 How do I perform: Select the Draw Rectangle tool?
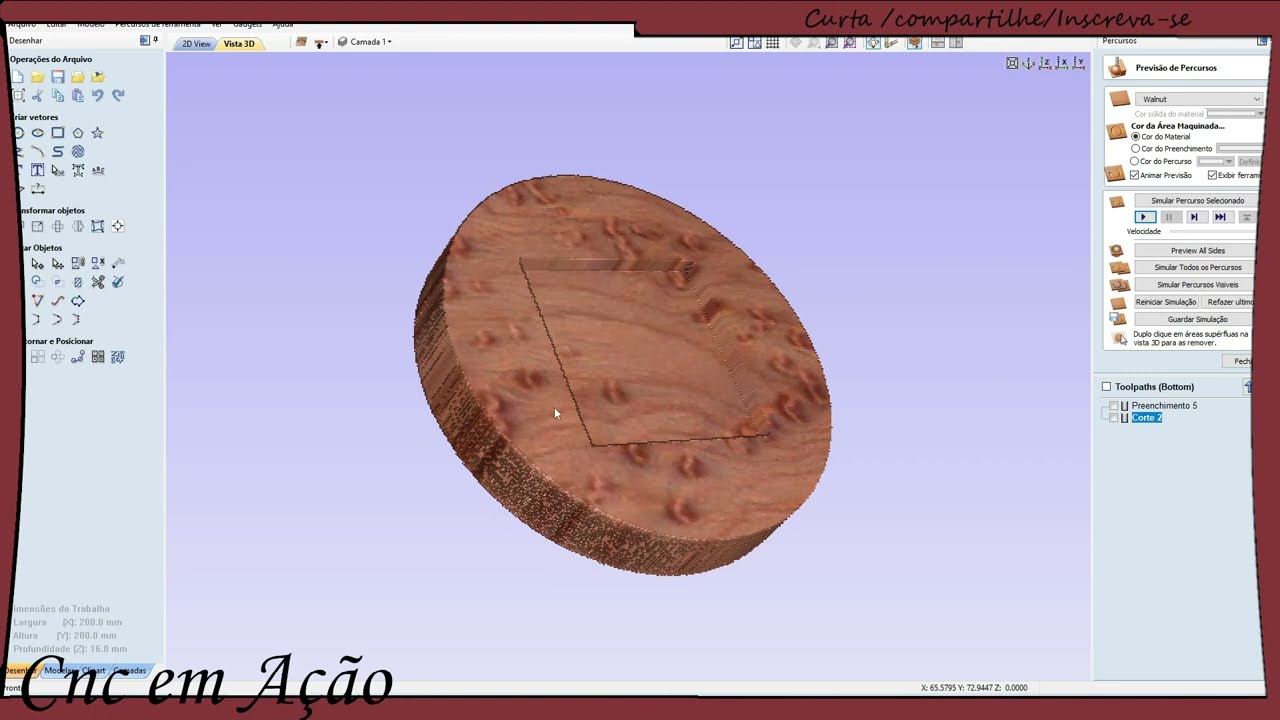click(58, 133)
